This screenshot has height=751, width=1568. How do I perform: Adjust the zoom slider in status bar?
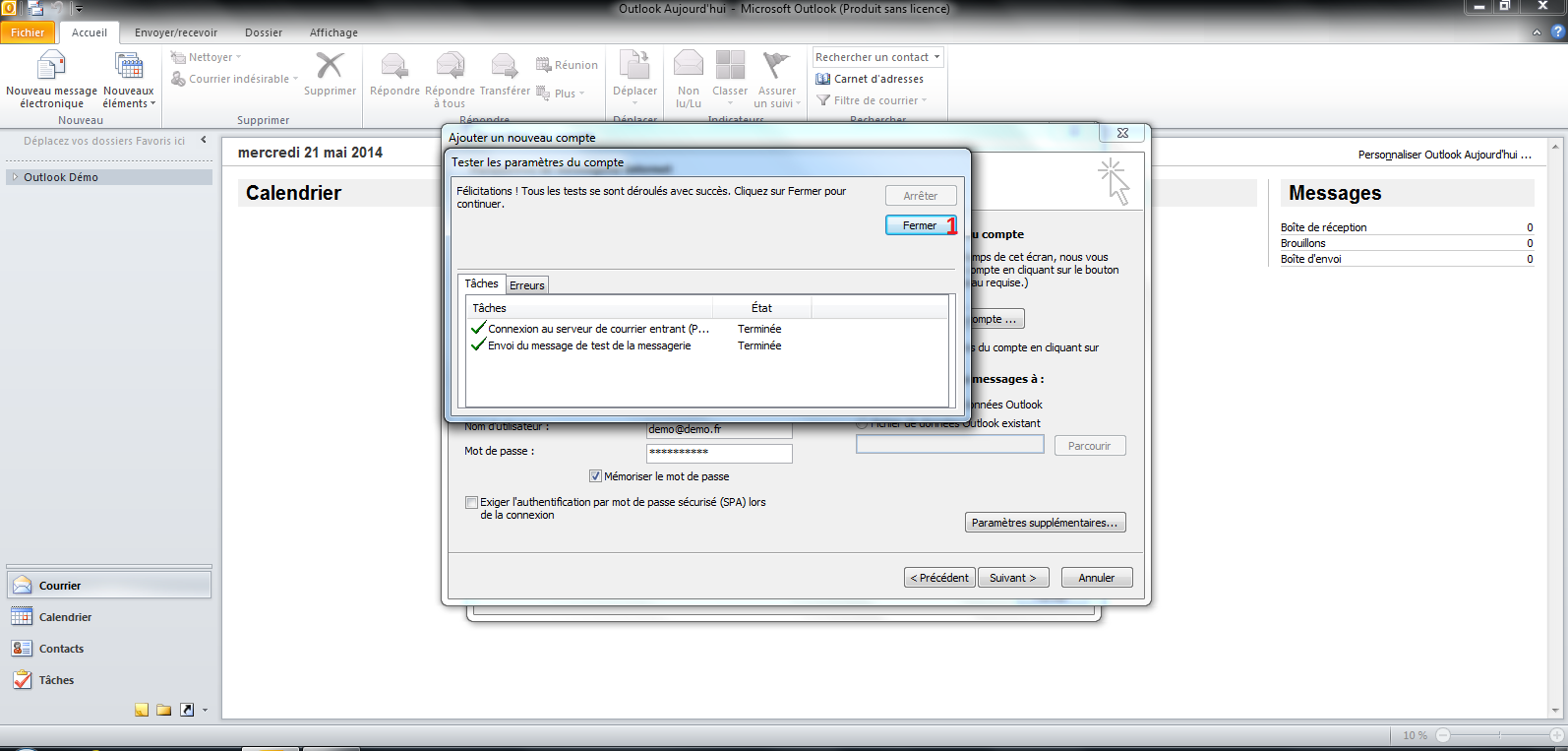coord(1499,735)
